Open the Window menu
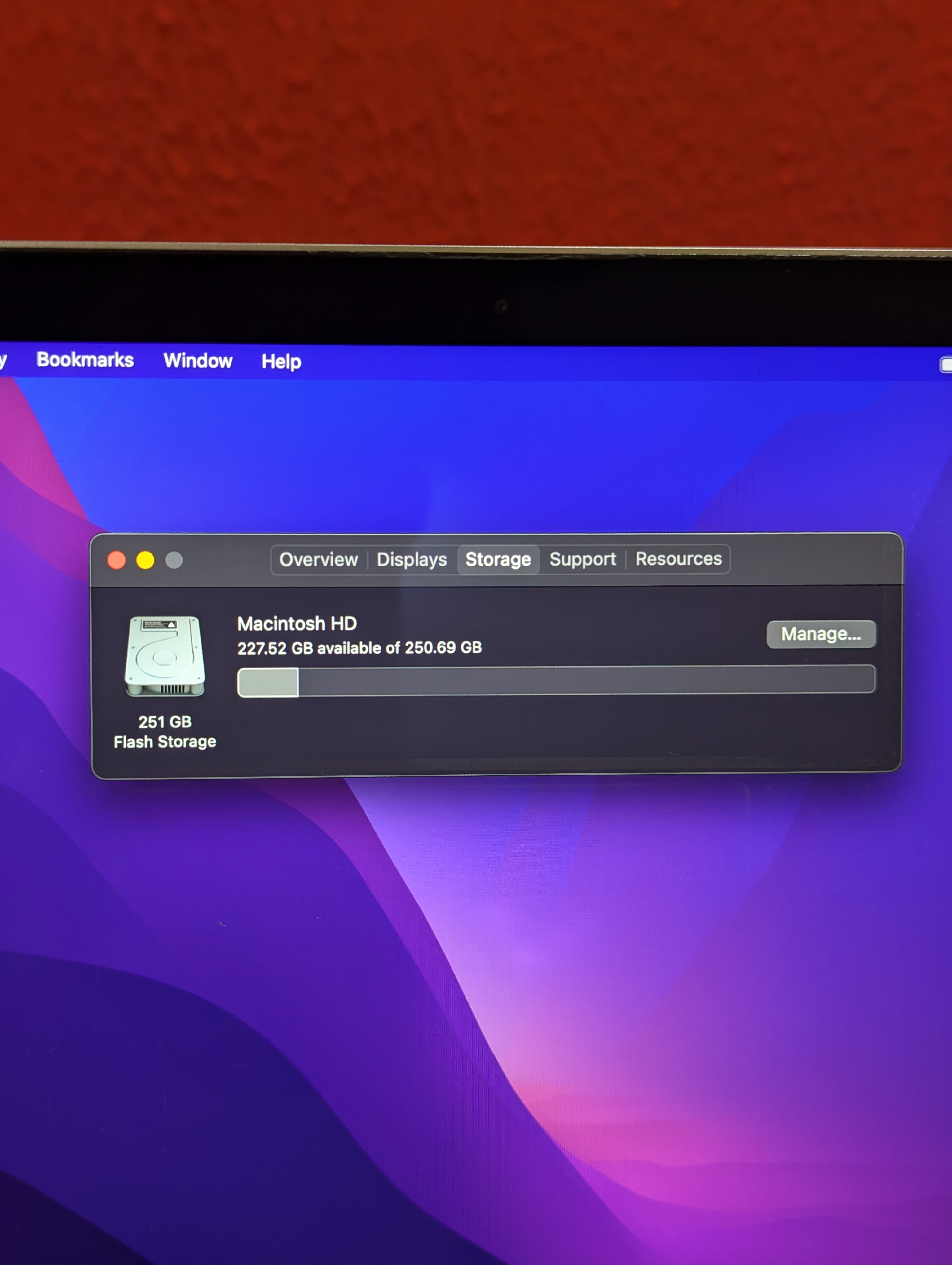This screenshot has width=952, height=1265. (x=198, y=361)
